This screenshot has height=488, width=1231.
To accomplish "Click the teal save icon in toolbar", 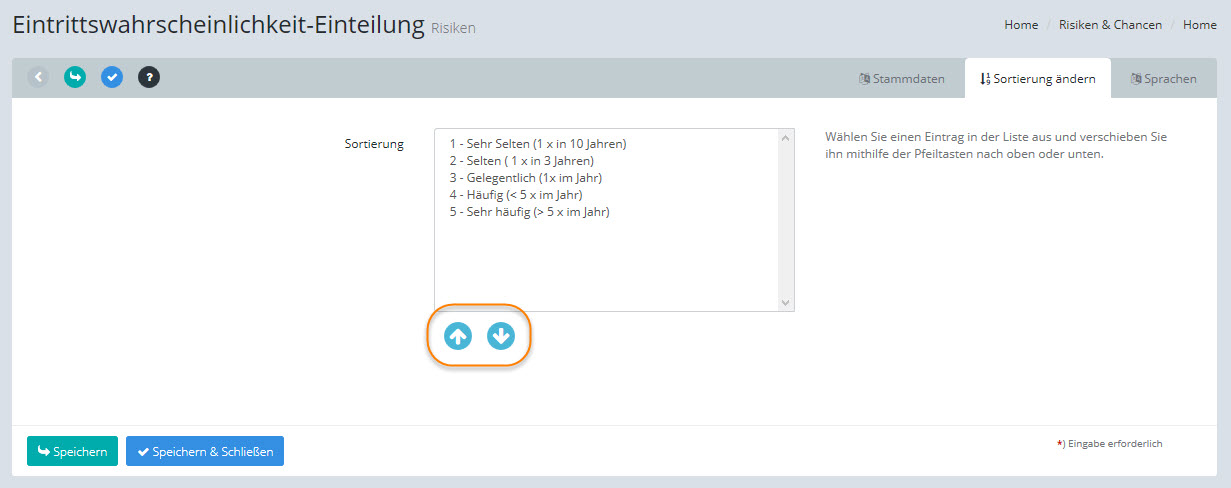I will click(75, 77).
